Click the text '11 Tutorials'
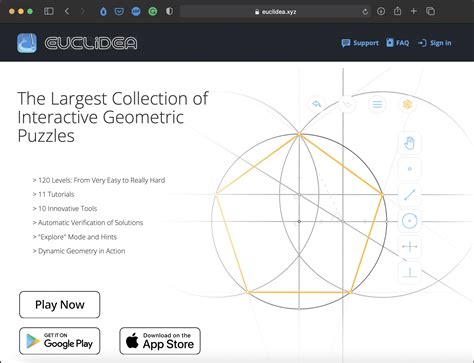This screenshot has width=474, height=363. point(56,194)
